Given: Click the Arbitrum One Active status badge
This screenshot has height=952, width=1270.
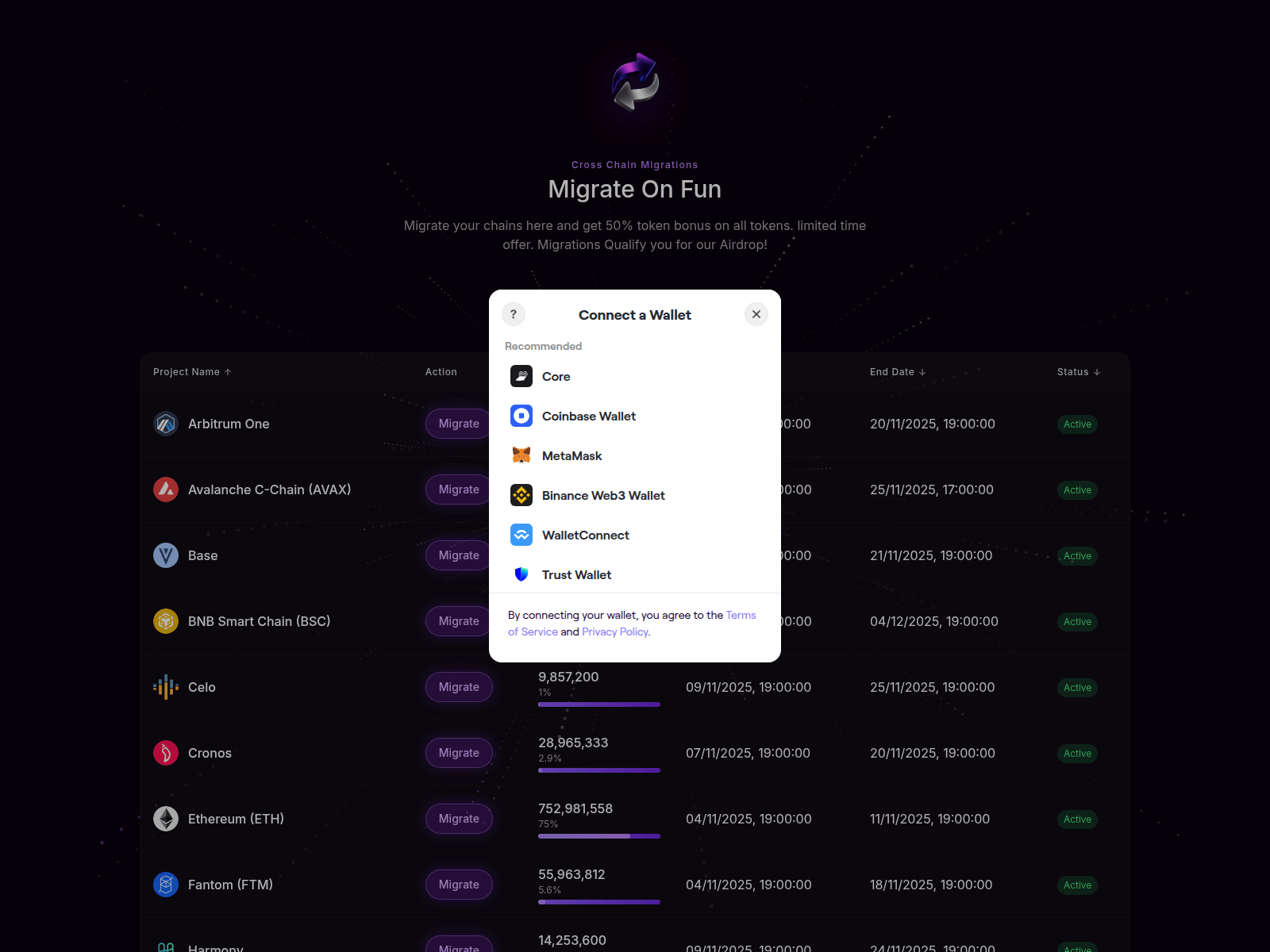Looking at the screenshot, I should tap(1077, 424).
